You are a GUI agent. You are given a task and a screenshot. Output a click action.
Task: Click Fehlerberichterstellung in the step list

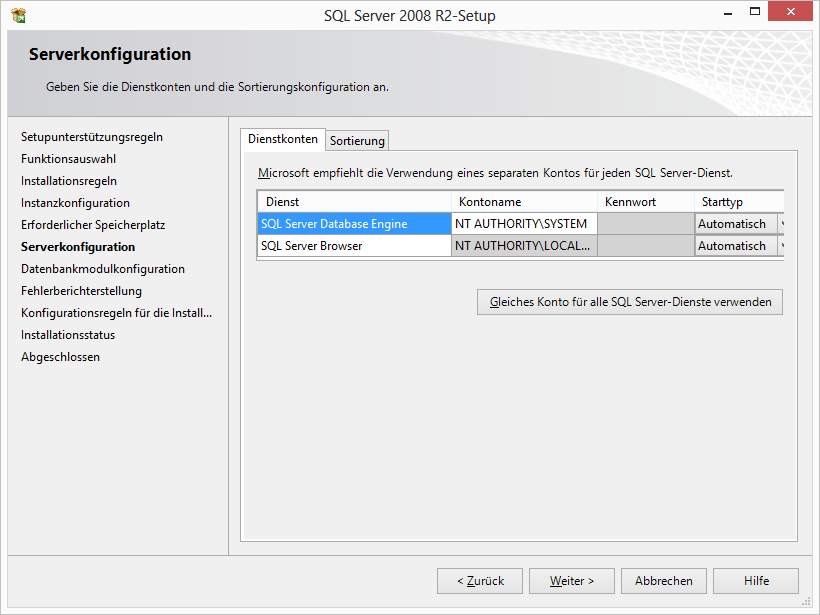pos(82,291)
